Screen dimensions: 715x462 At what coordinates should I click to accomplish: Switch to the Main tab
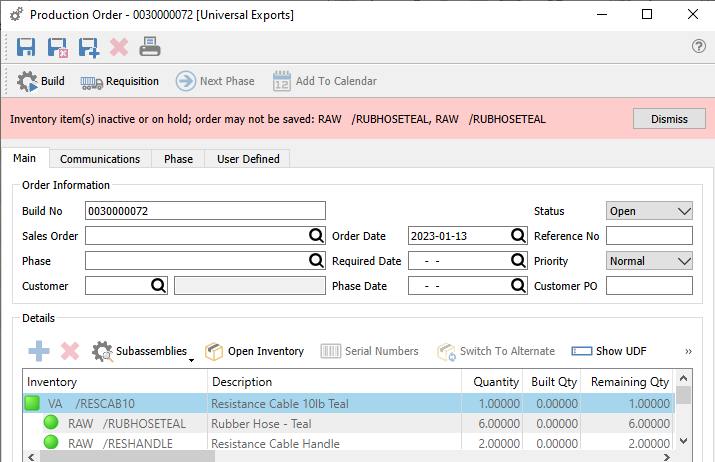25,158
